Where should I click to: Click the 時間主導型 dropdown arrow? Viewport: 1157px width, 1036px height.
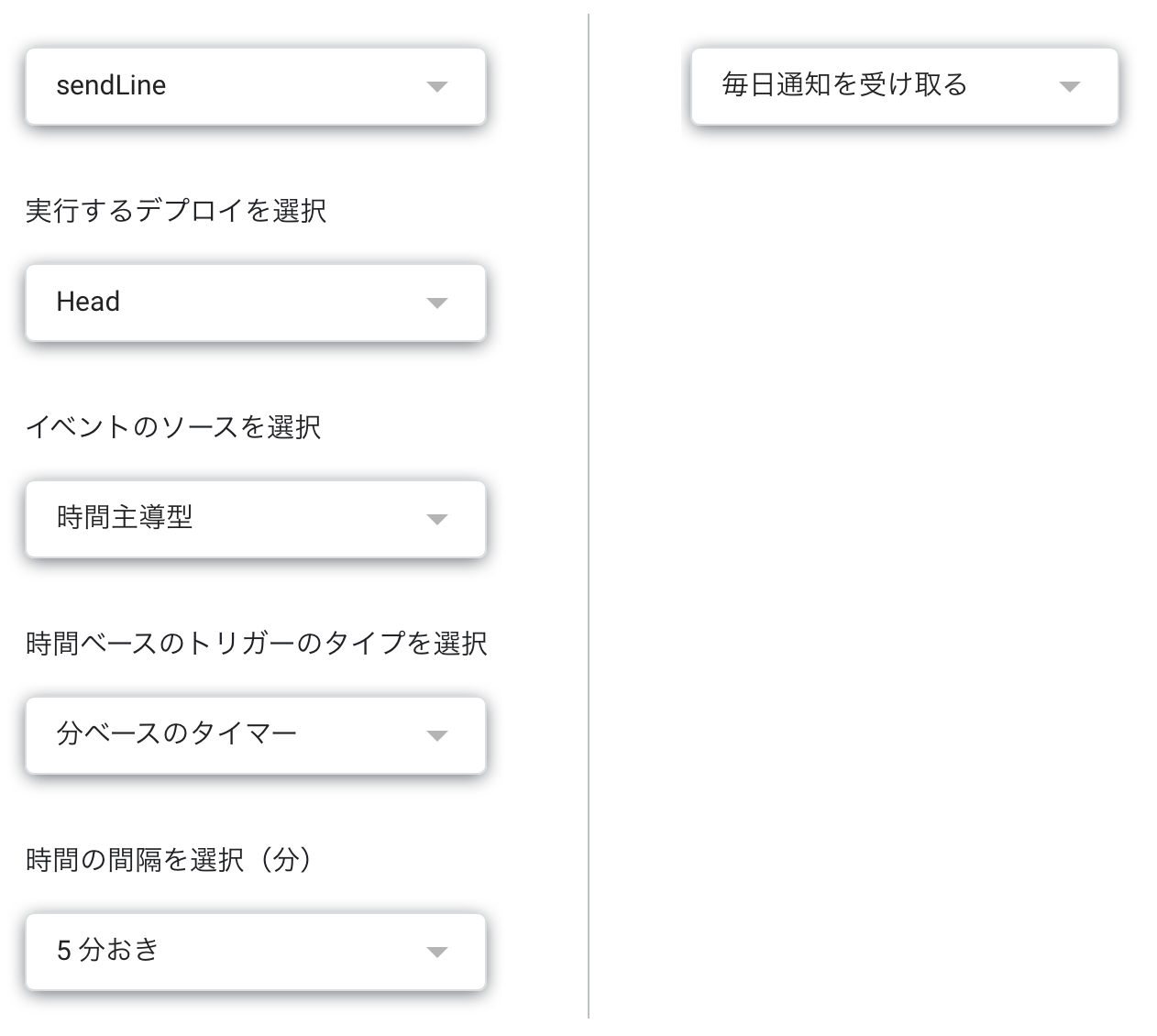[x=438, y=519]
